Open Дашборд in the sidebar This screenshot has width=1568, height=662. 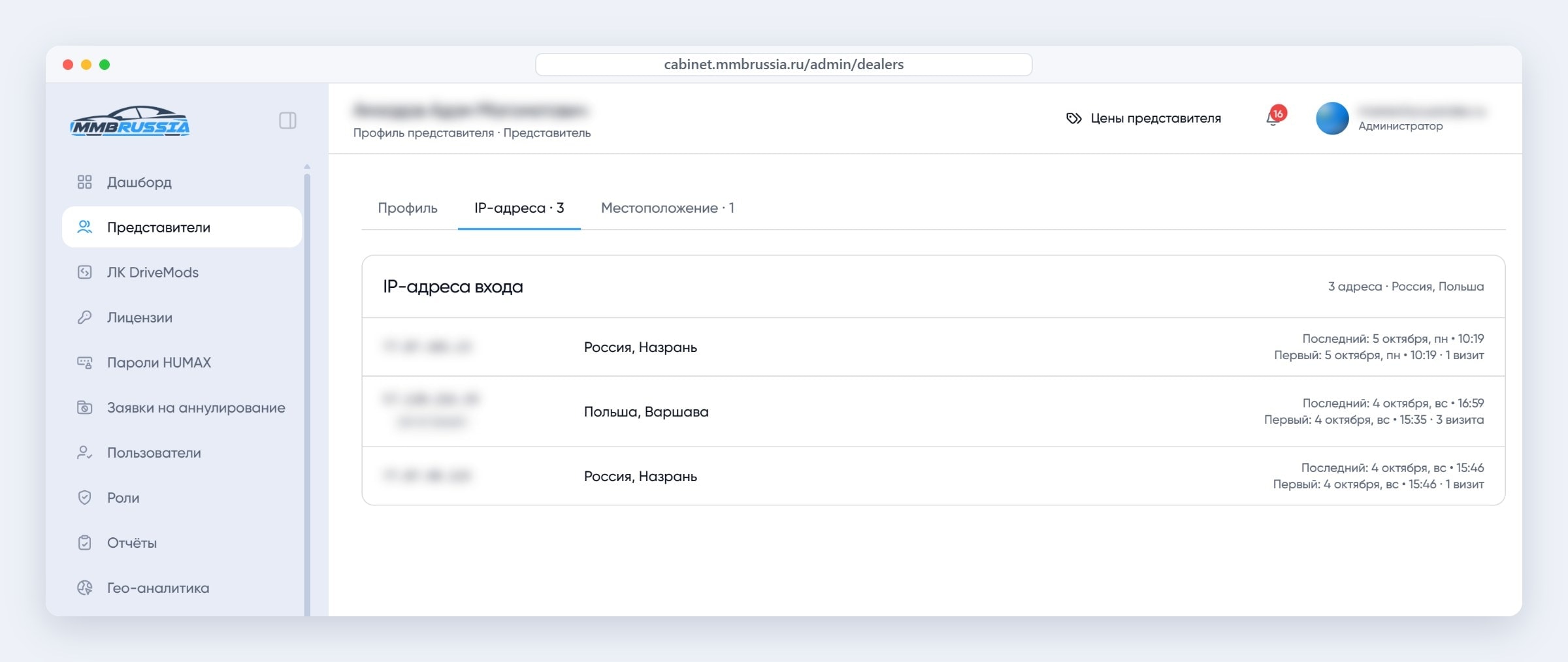[182, 182]
